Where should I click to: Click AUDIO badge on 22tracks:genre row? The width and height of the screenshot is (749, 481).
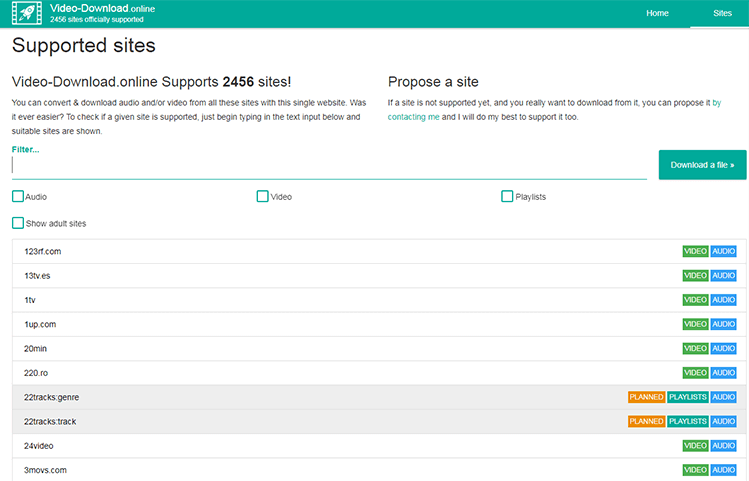(723, 397)
